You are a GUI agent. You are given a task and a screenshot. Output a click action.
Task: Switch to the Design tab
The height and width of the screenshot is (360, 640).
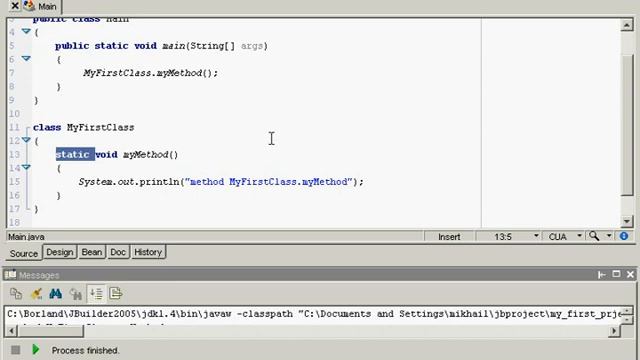[x=60, y=252]
